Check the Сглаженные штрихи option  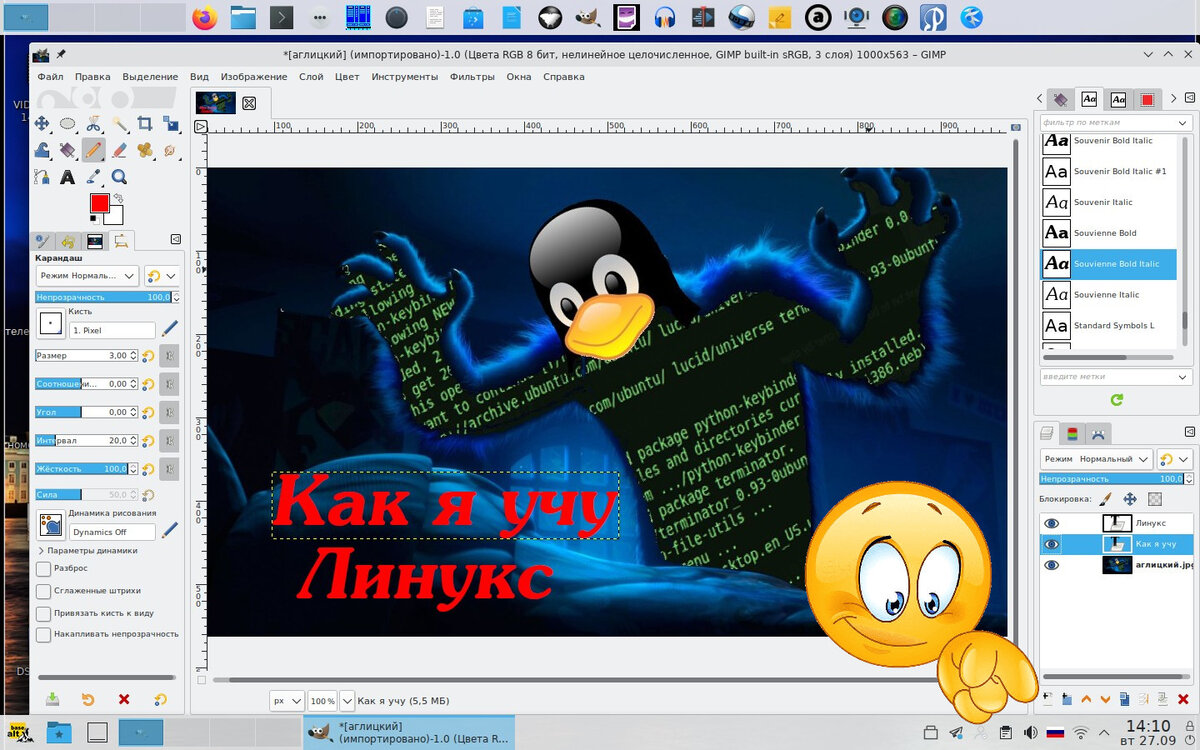pos(42,590)
